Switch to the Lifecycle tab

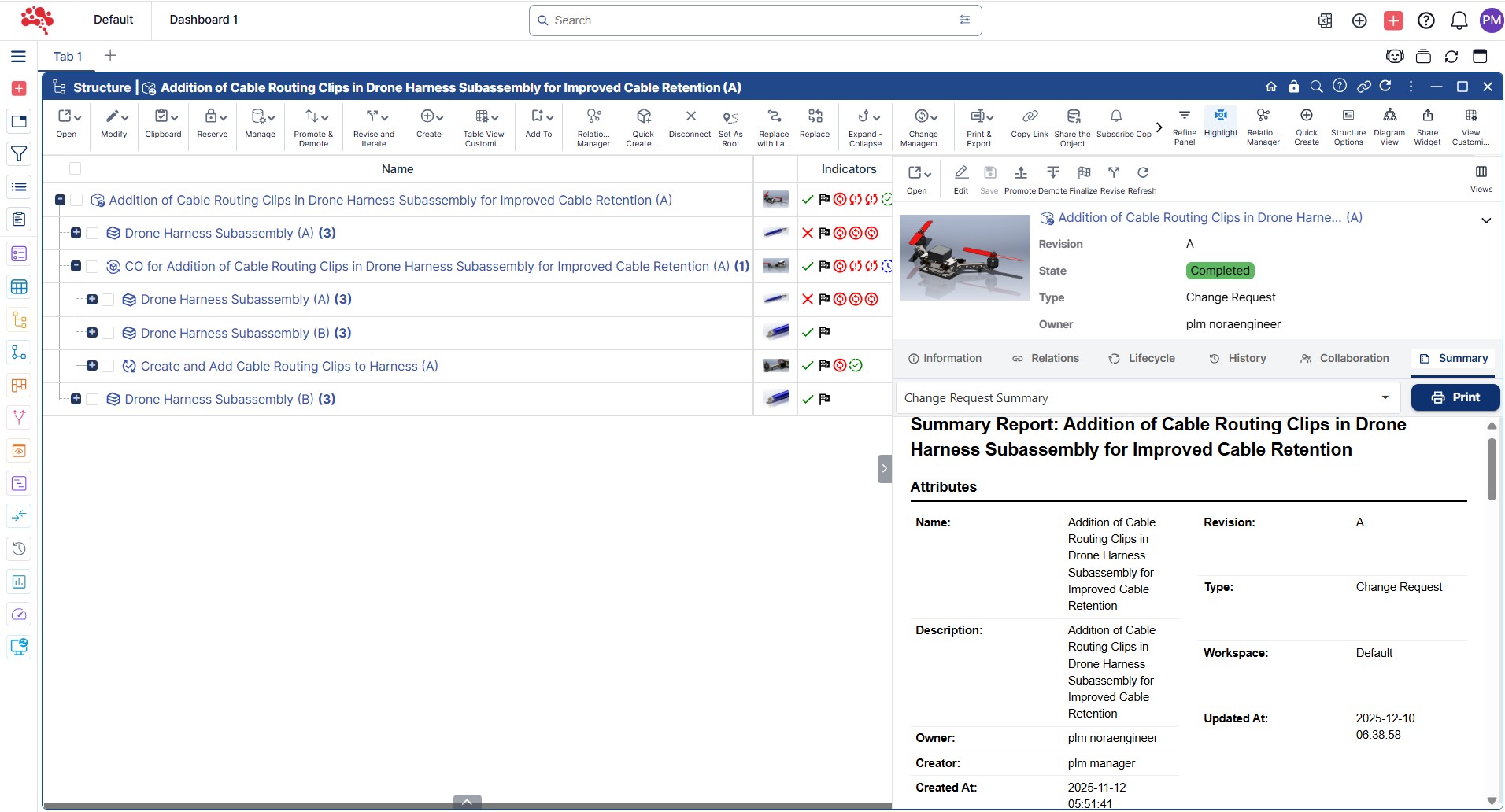coord(1141,359)
